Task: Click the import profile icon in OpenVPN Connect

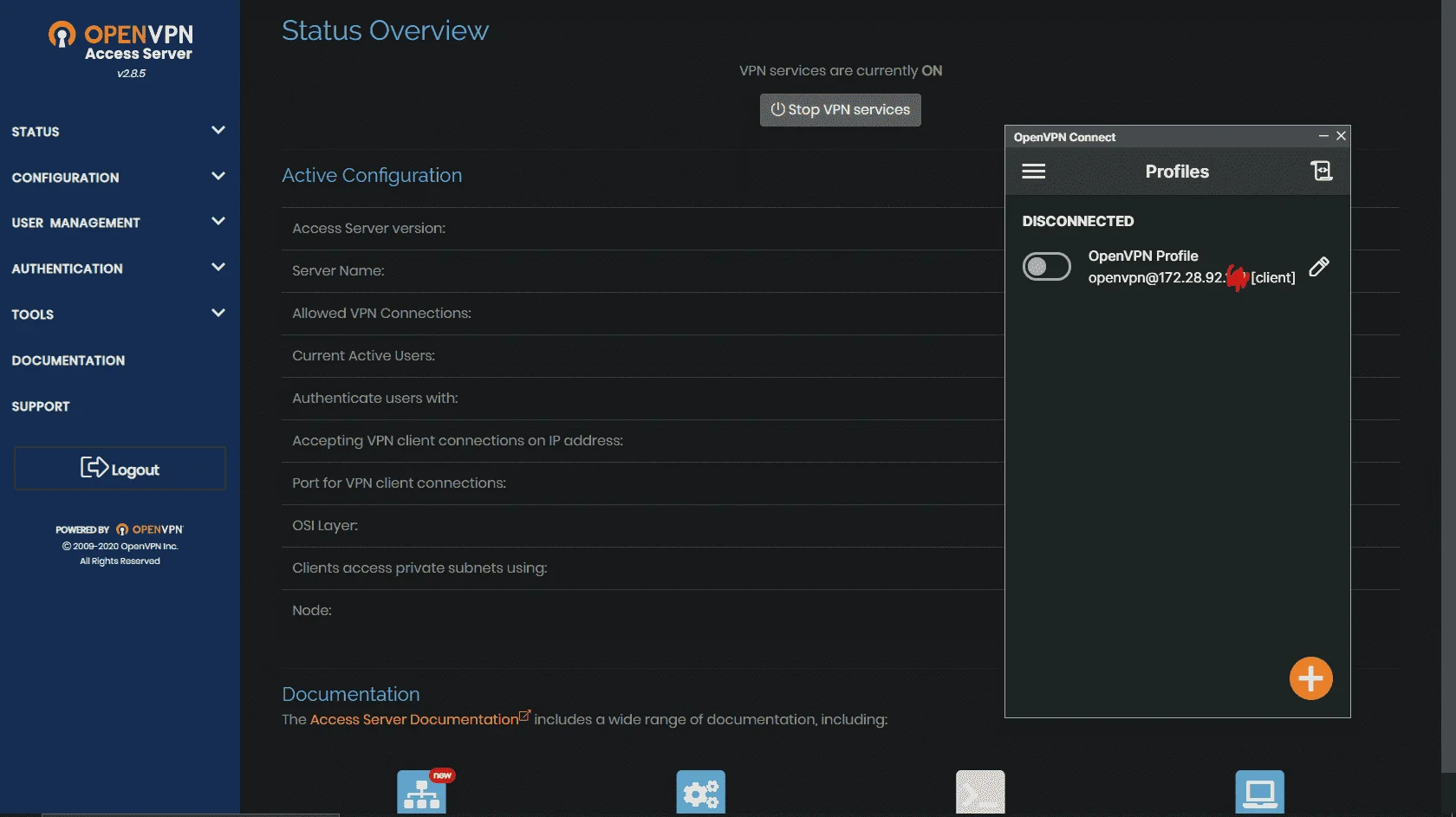Action: tap(1321, 171)
